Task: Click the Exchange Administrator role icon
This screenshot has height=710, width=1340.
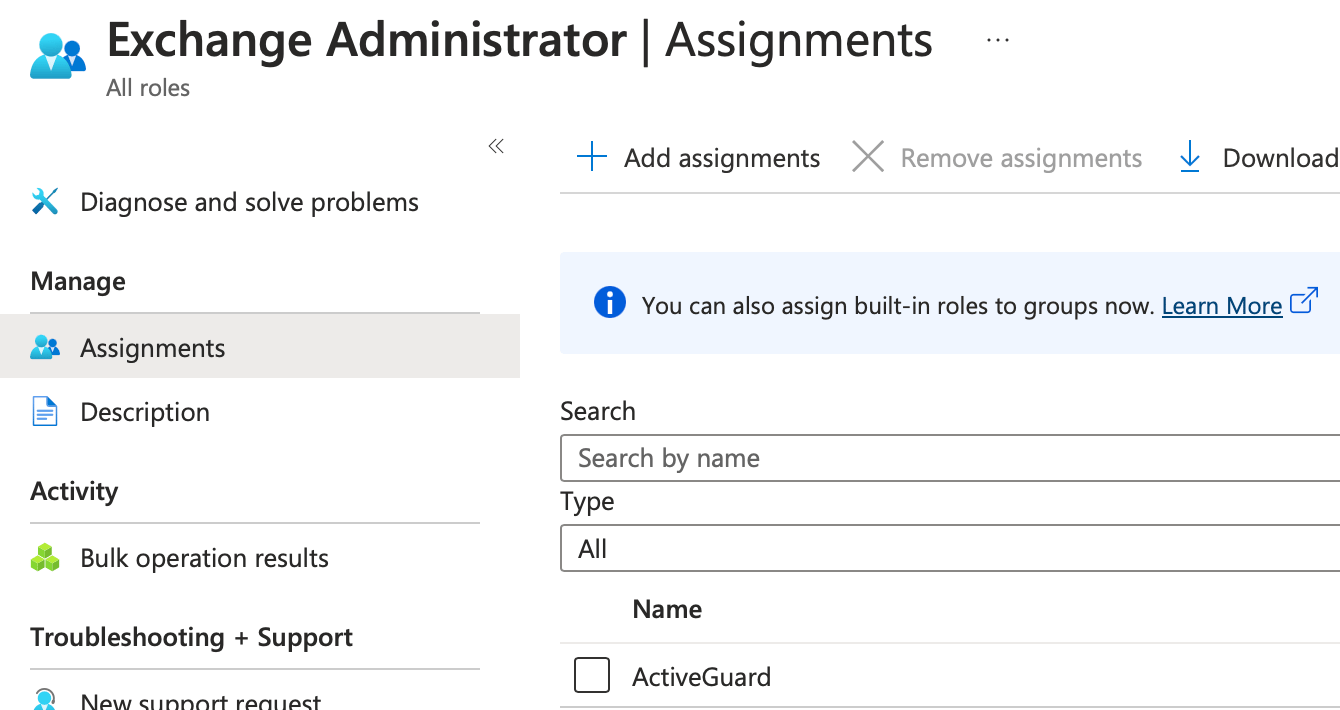Action: click(57, 56)
